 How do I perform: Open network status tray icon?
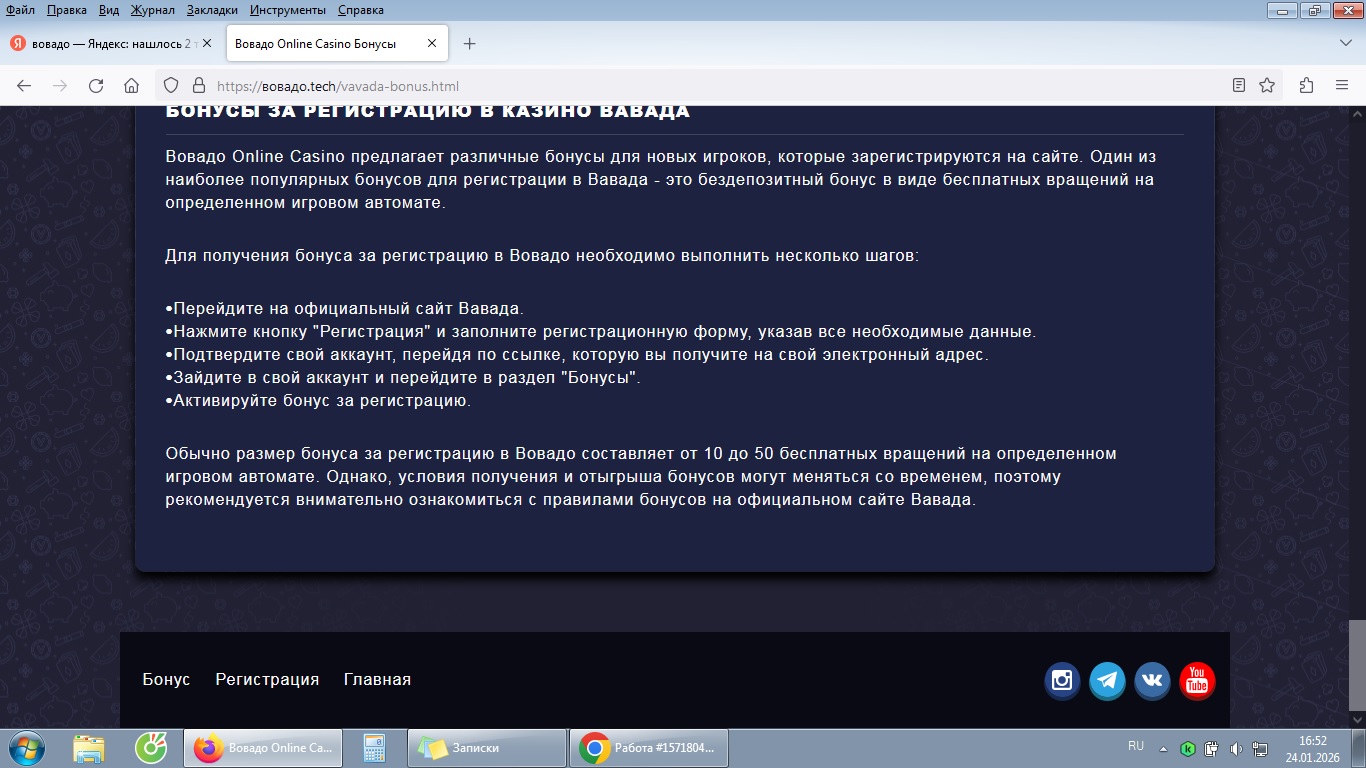coord(1260,748)
